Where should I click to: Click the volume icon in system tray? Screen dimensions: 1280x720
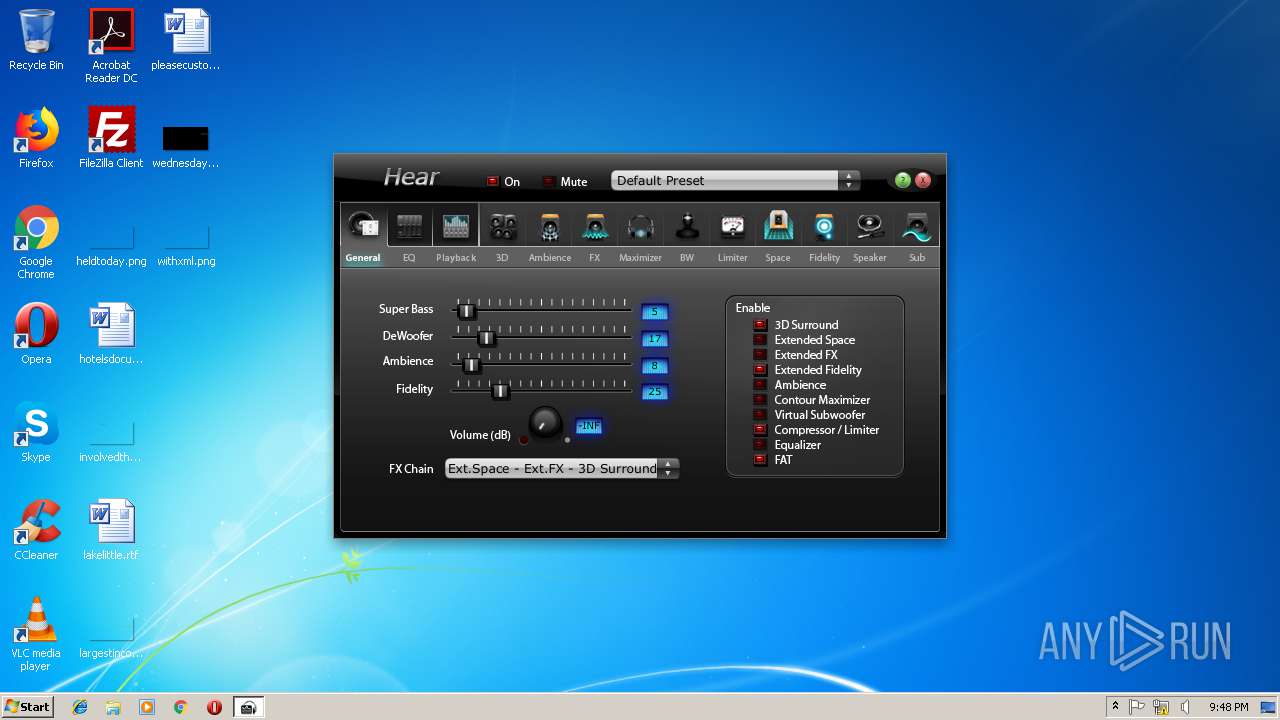pos(1184,707)
